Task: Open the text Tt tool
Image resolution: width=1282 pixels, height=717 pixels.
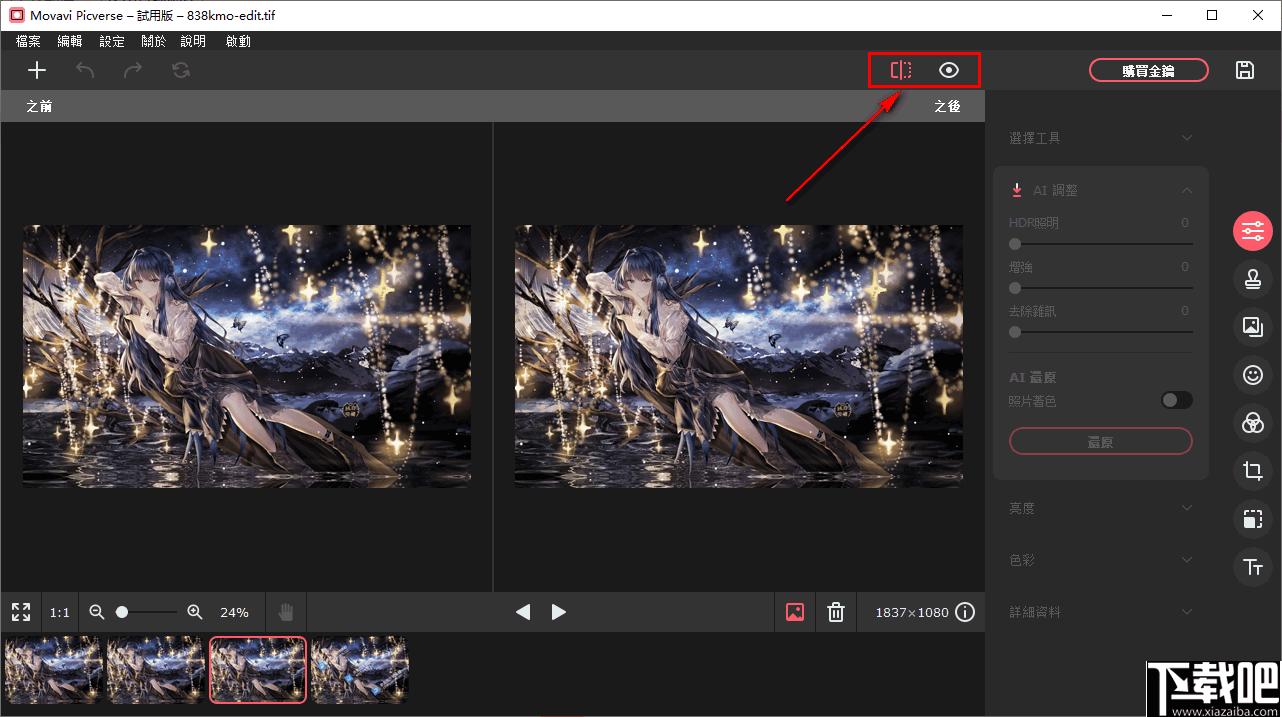Action: tap(1252, 567)
